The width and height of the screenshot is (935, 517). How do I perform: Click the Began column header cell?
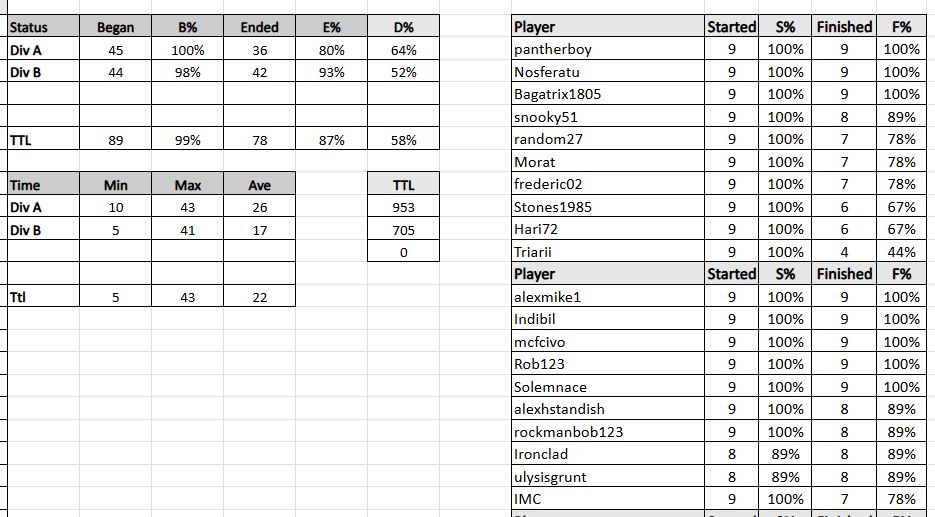[x=115, y=27]
